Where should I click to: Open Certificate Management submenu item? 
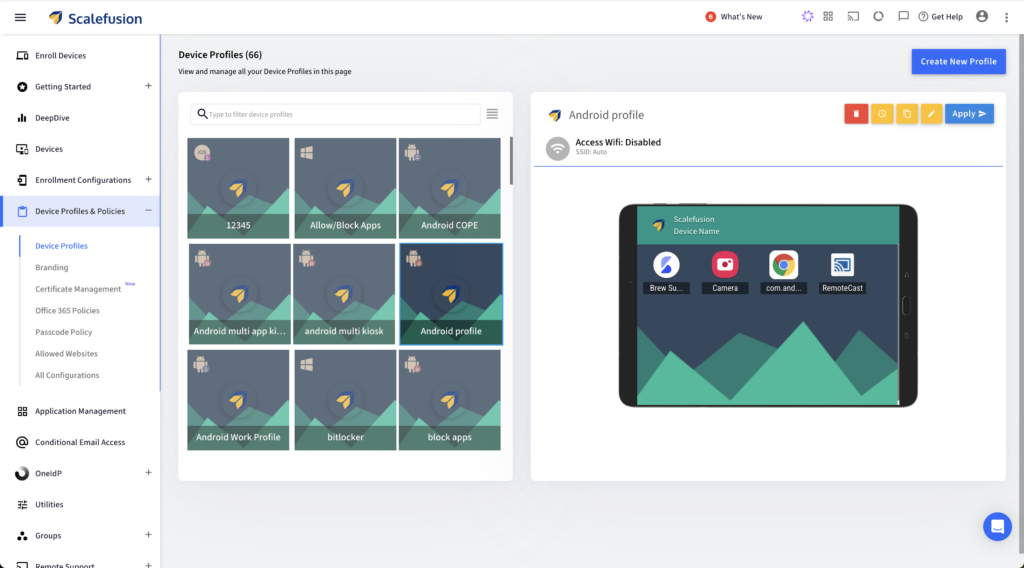pyautogui.click(x=78, y=289)
